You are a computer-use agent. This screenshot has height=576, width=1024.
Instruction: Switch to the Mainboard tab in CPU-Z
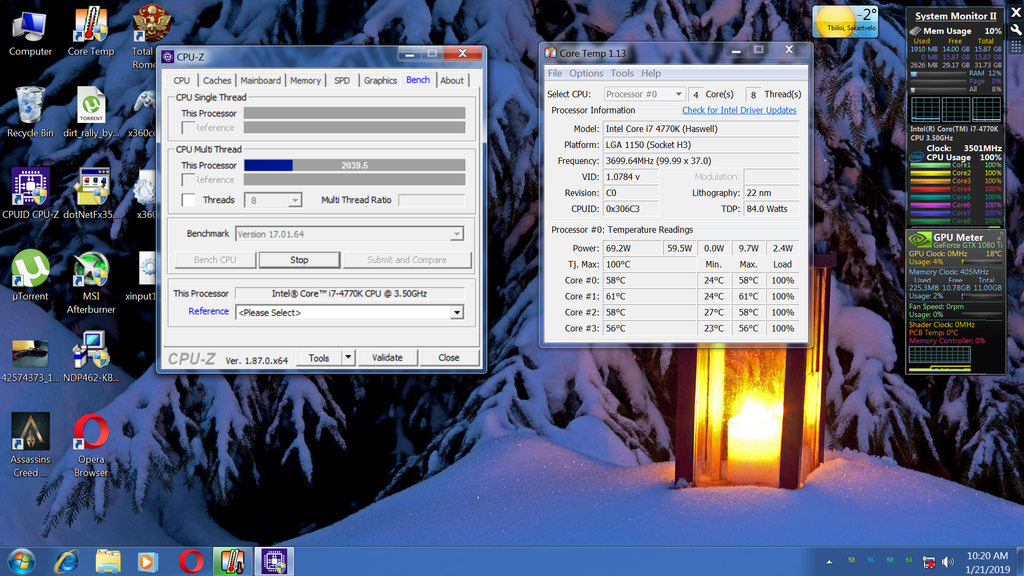click(260, 81)
